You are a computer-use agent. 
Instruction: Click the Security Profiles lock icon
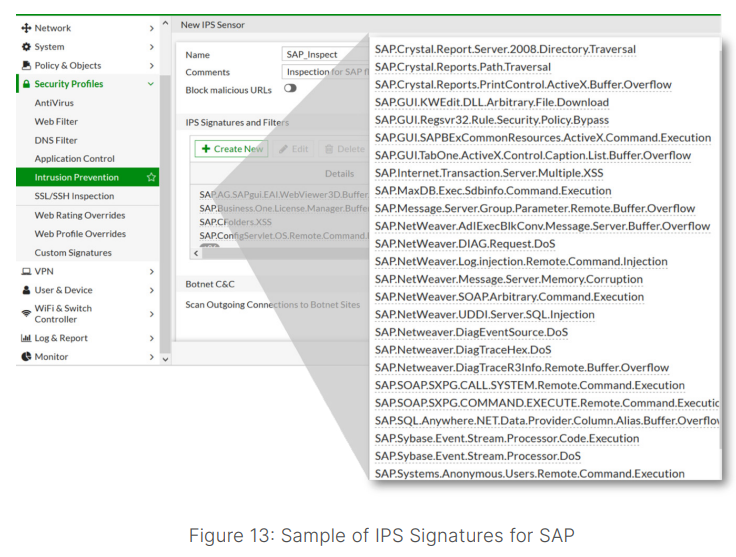(26, 84)
